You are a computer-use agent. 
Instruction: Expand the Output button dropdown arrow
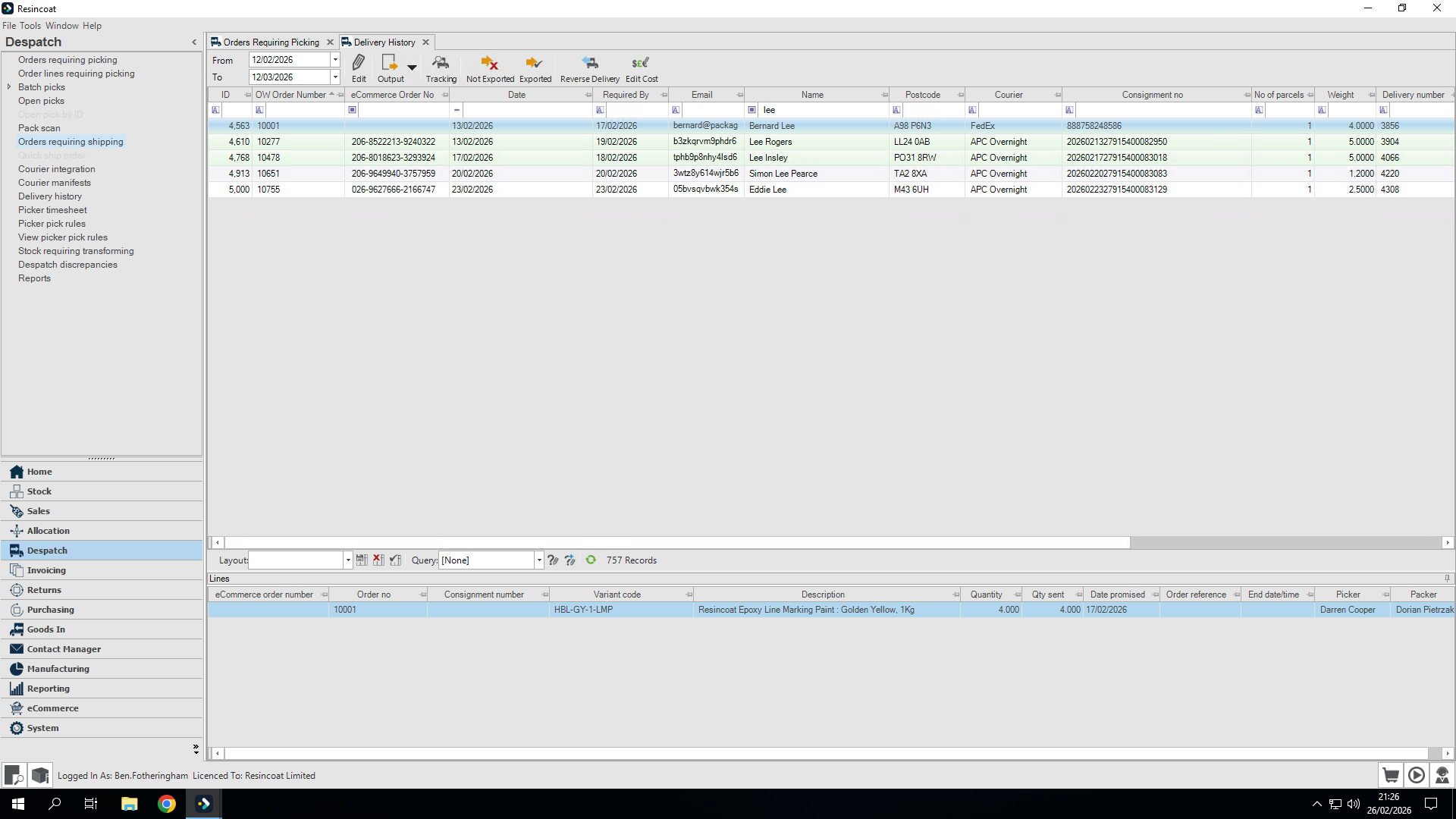(412, 67)
